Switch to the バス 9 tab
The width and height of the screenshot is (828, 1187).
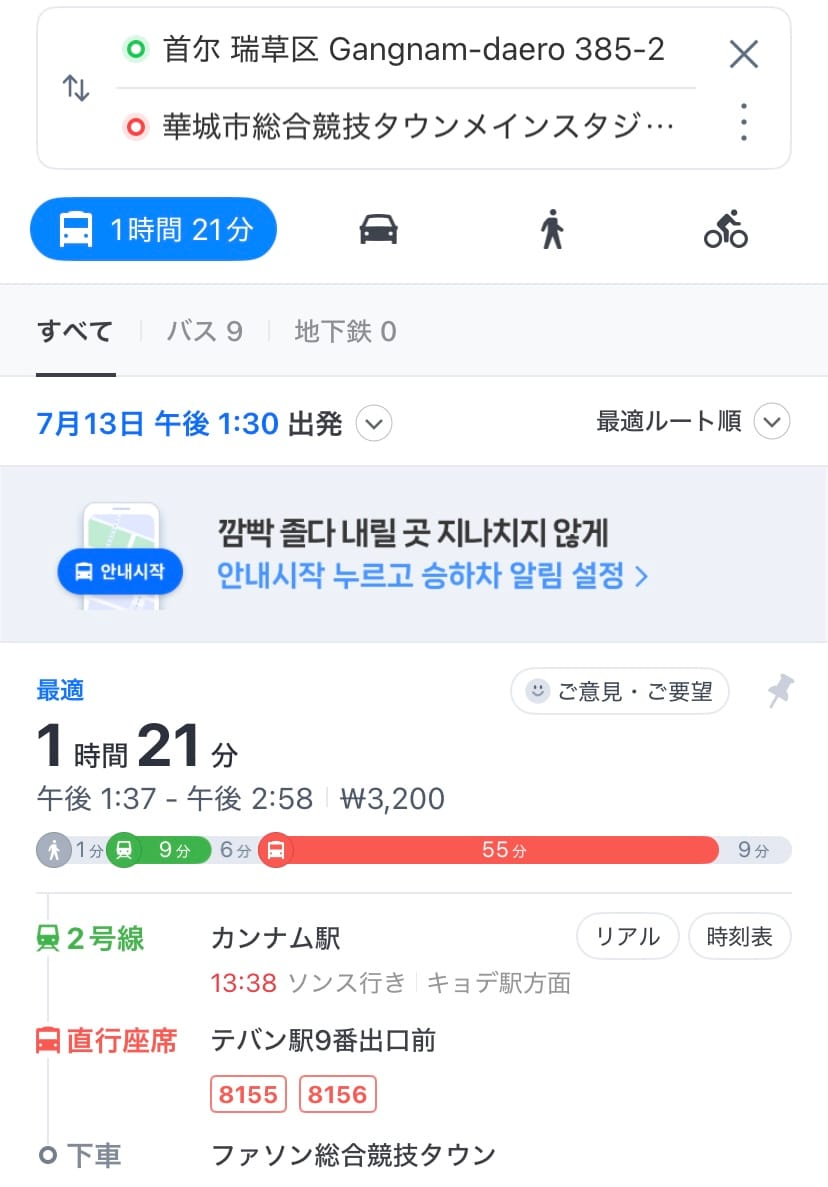(x=204, y=332)
